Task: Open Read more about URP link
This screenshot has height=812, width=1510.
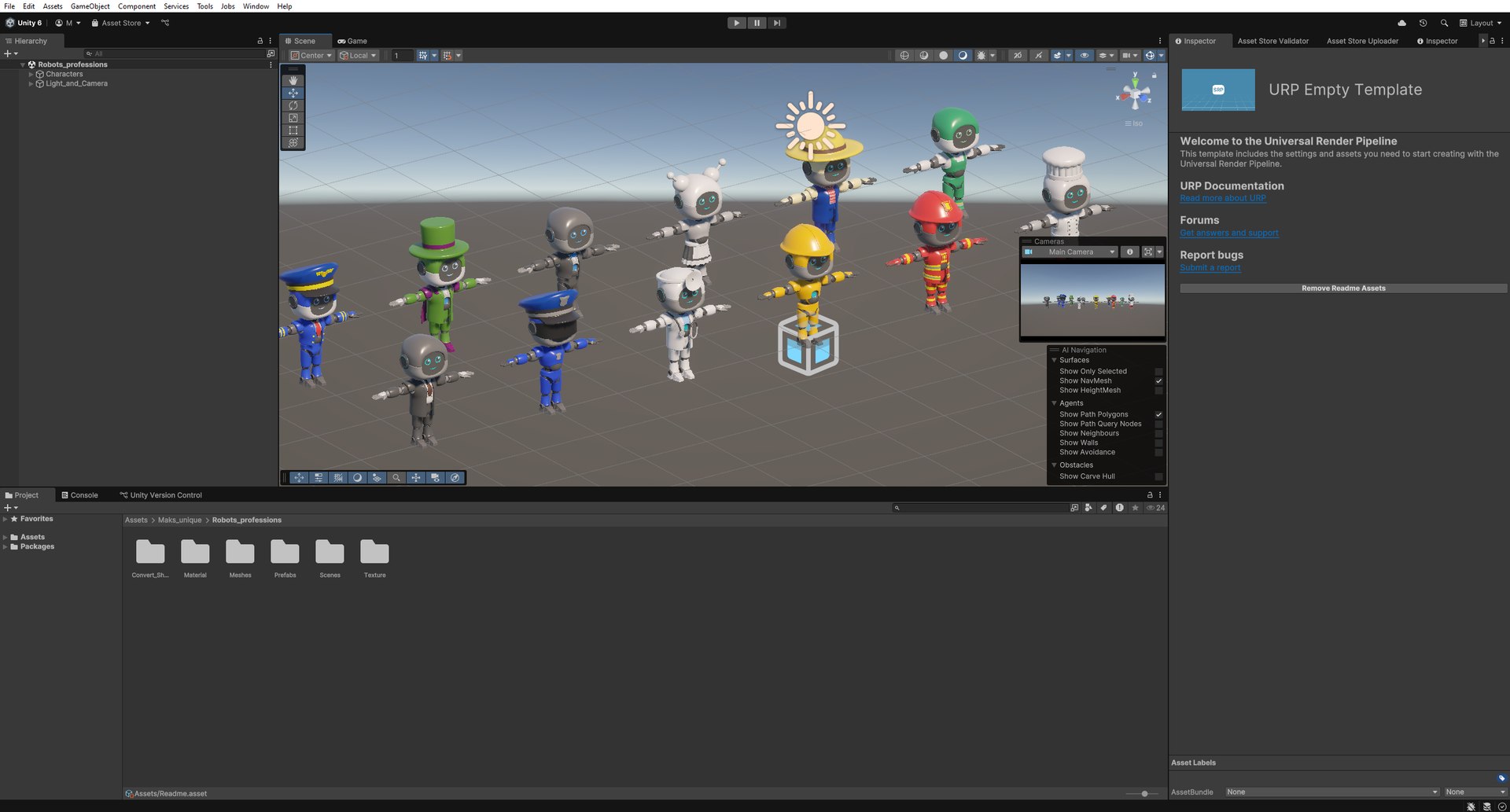Action: [x=1223, y=198]
